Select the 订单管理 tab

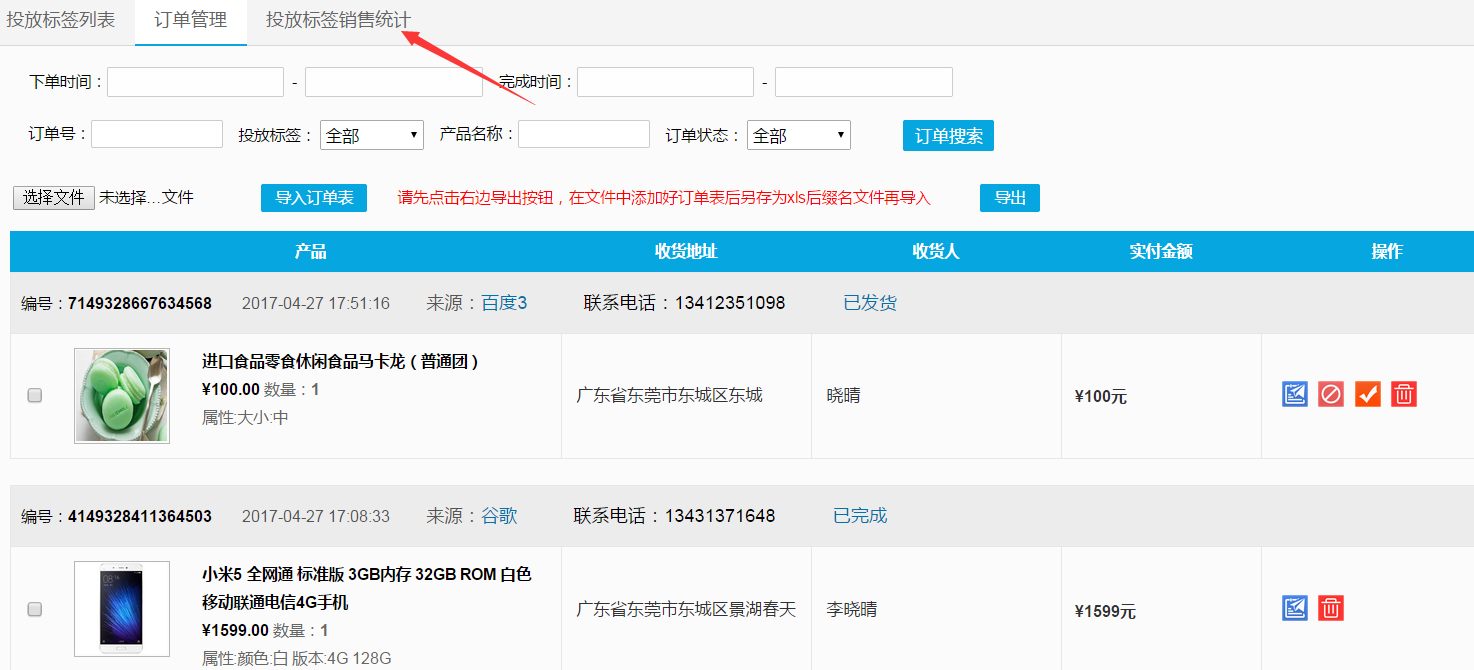click(x=191, y=22)
